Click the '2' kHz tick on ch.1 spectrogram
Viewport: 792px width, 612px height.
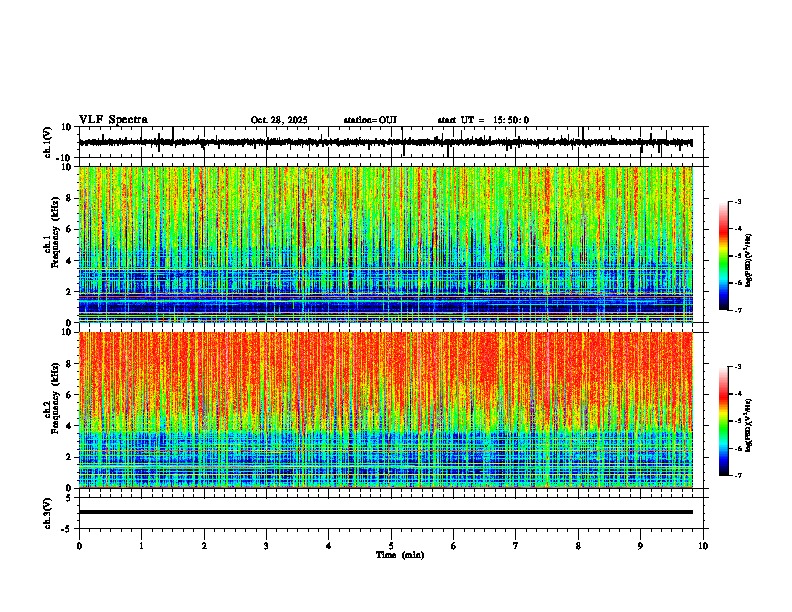pyautogui.click(x=70, y=291)
